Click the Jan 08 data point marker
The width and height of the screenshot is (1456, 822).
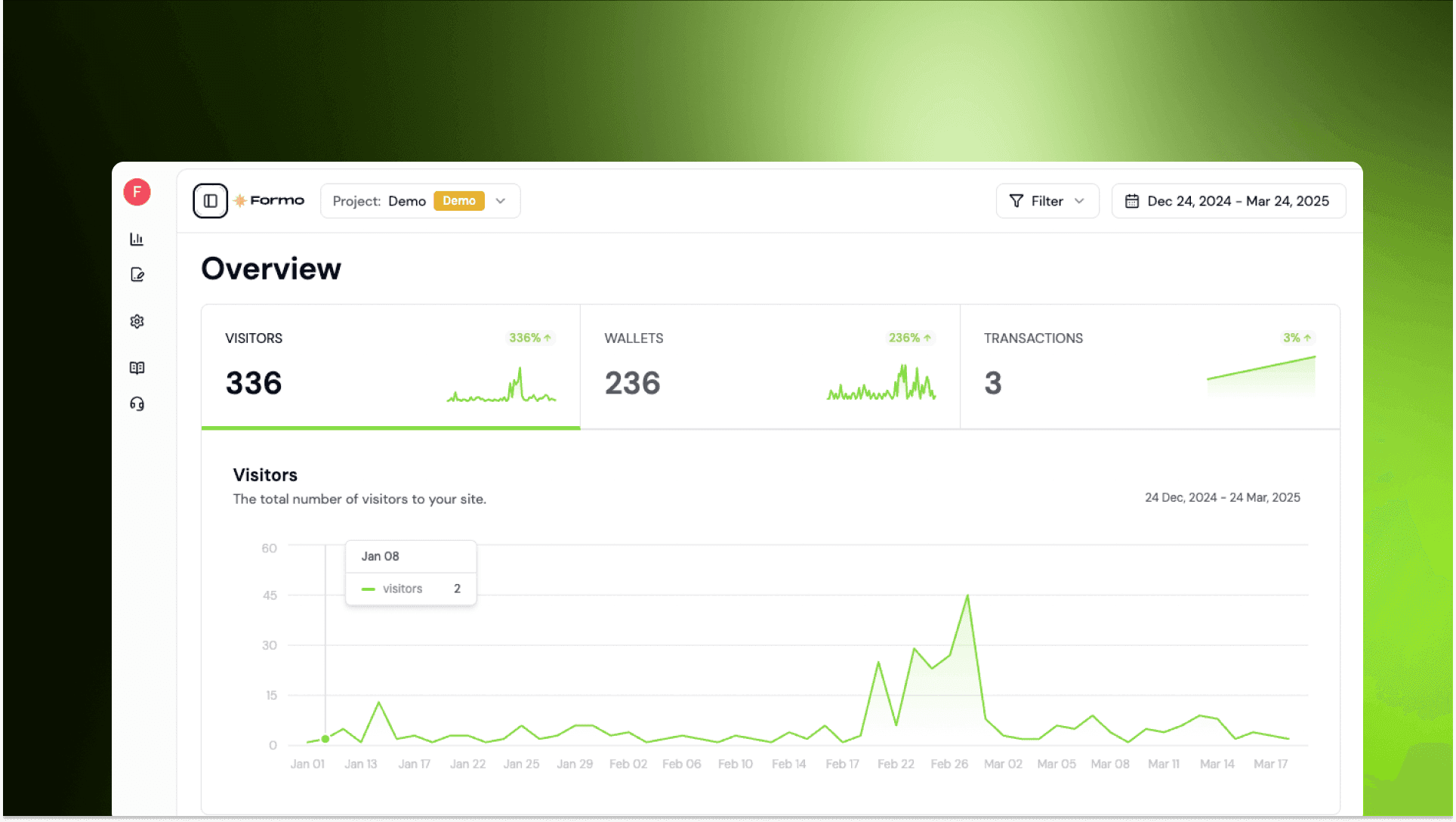pos(325,739)
